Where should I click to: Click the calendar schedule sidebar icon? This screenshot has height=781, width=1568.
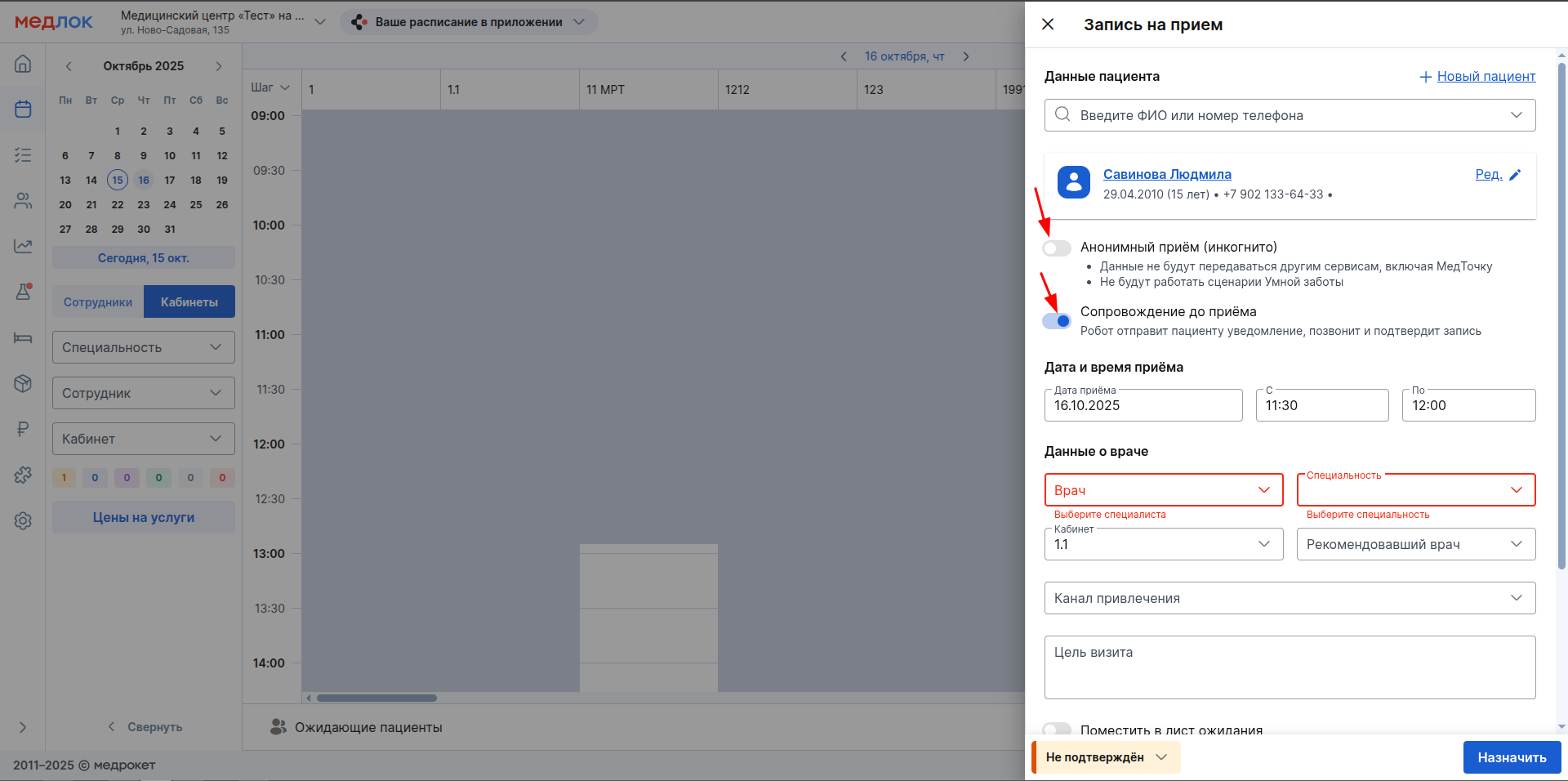tap(23, 109)
